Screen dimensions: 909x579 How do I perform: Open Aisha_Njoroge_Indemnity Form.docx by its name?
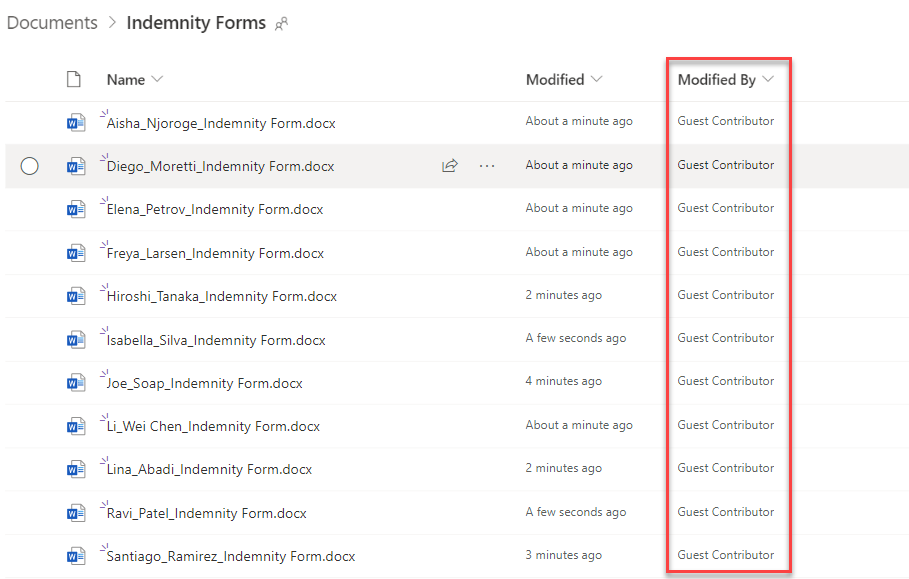[x=218, y=122]
